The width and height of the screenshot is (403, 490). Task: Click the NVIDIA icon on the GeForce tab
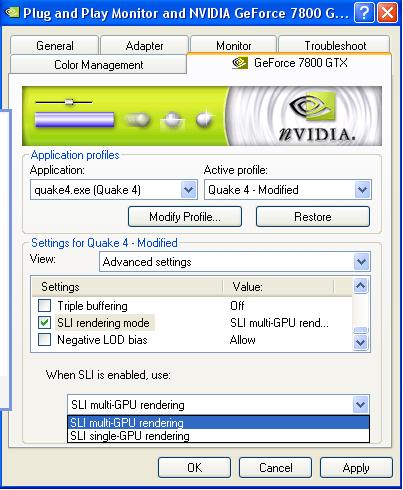240,63
